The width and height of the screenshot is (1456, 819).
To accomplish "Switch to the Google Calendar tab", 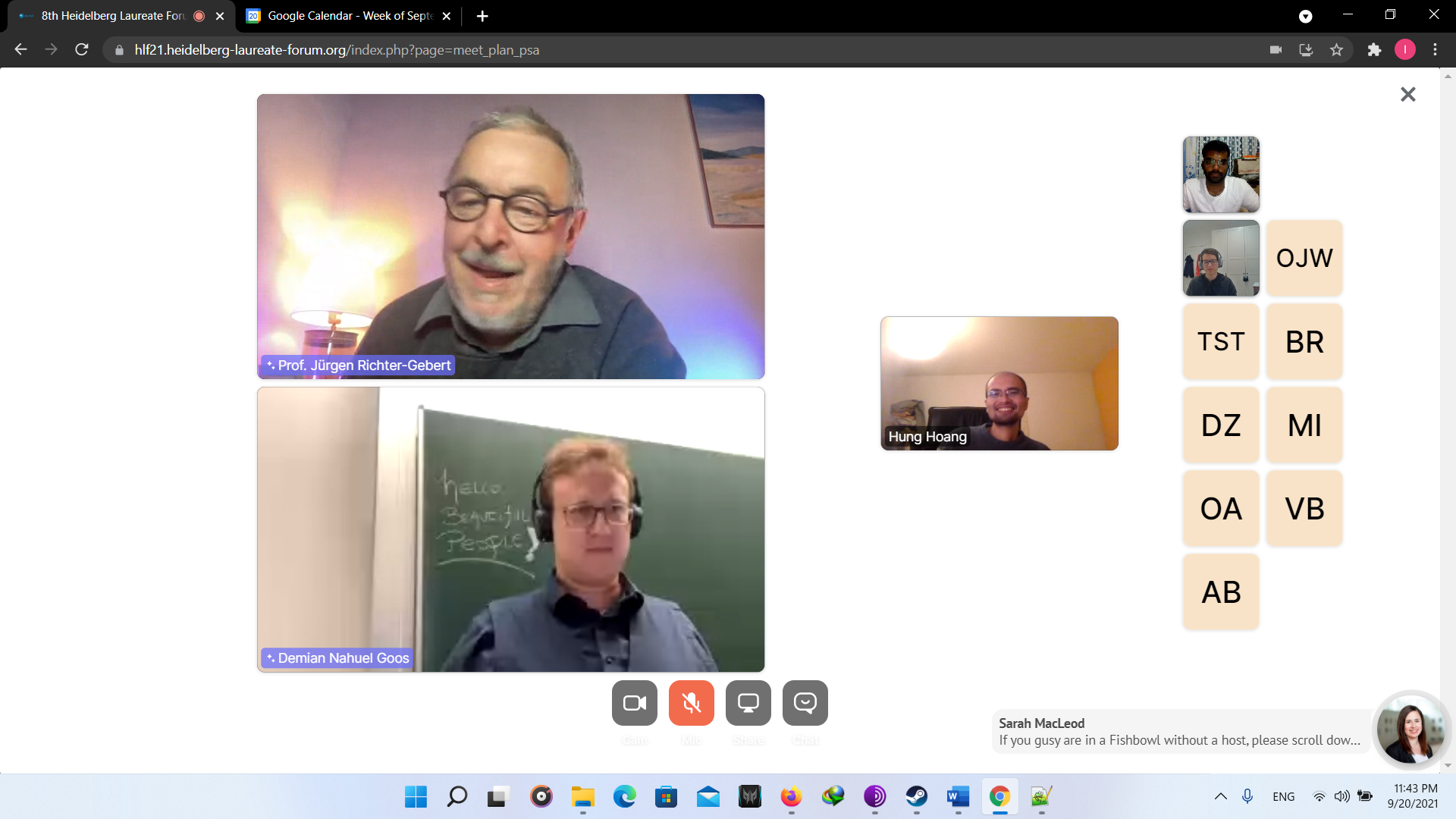I will coord(349,16).
